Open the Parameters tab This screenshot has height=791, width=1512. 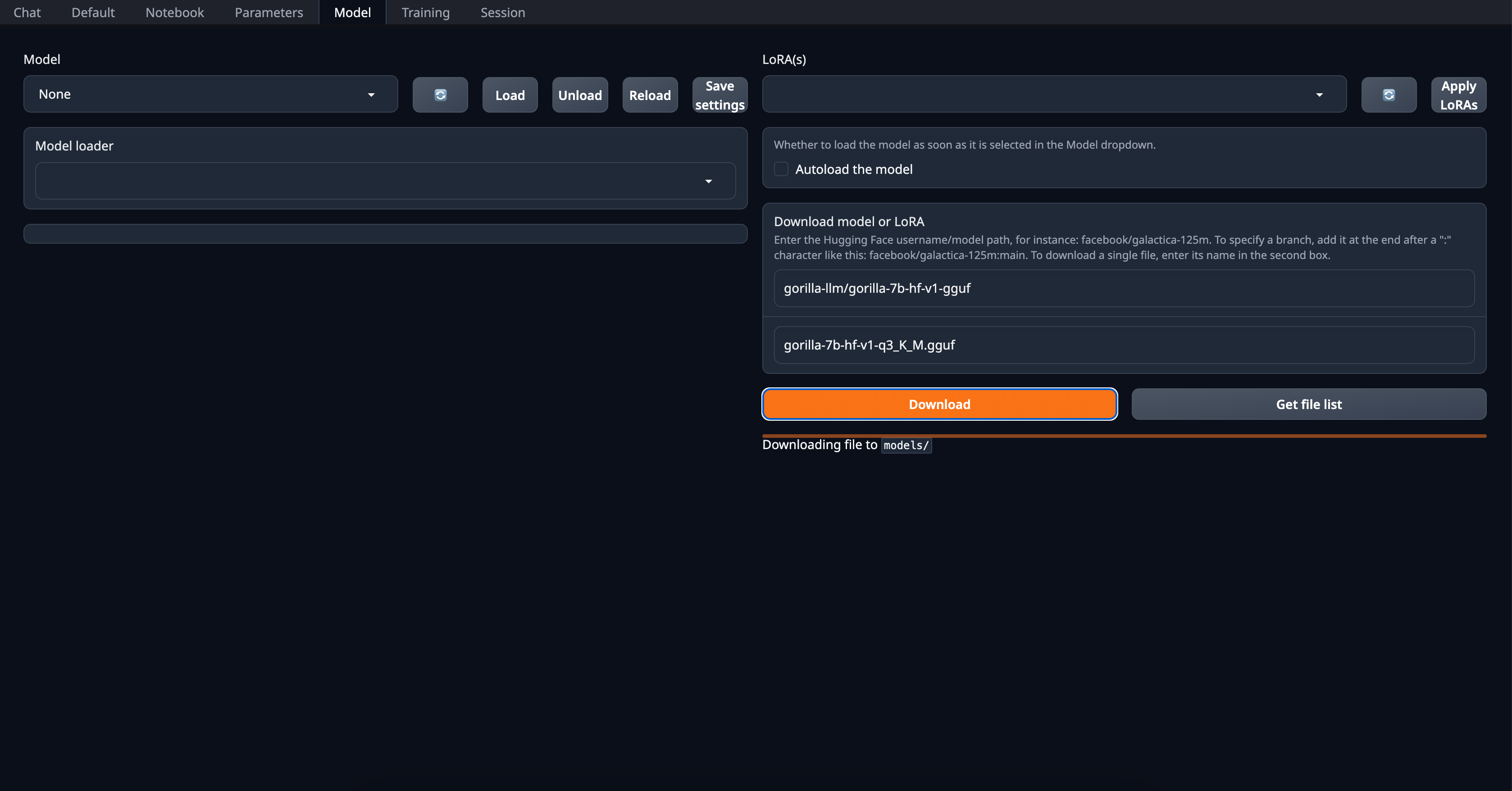pyautogui.click(x=269, y=12)
